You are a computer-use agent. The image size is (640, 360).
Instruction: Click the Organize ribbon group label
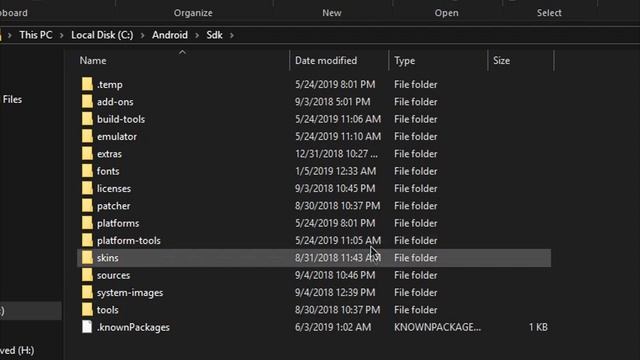click(x=193, y=13)
